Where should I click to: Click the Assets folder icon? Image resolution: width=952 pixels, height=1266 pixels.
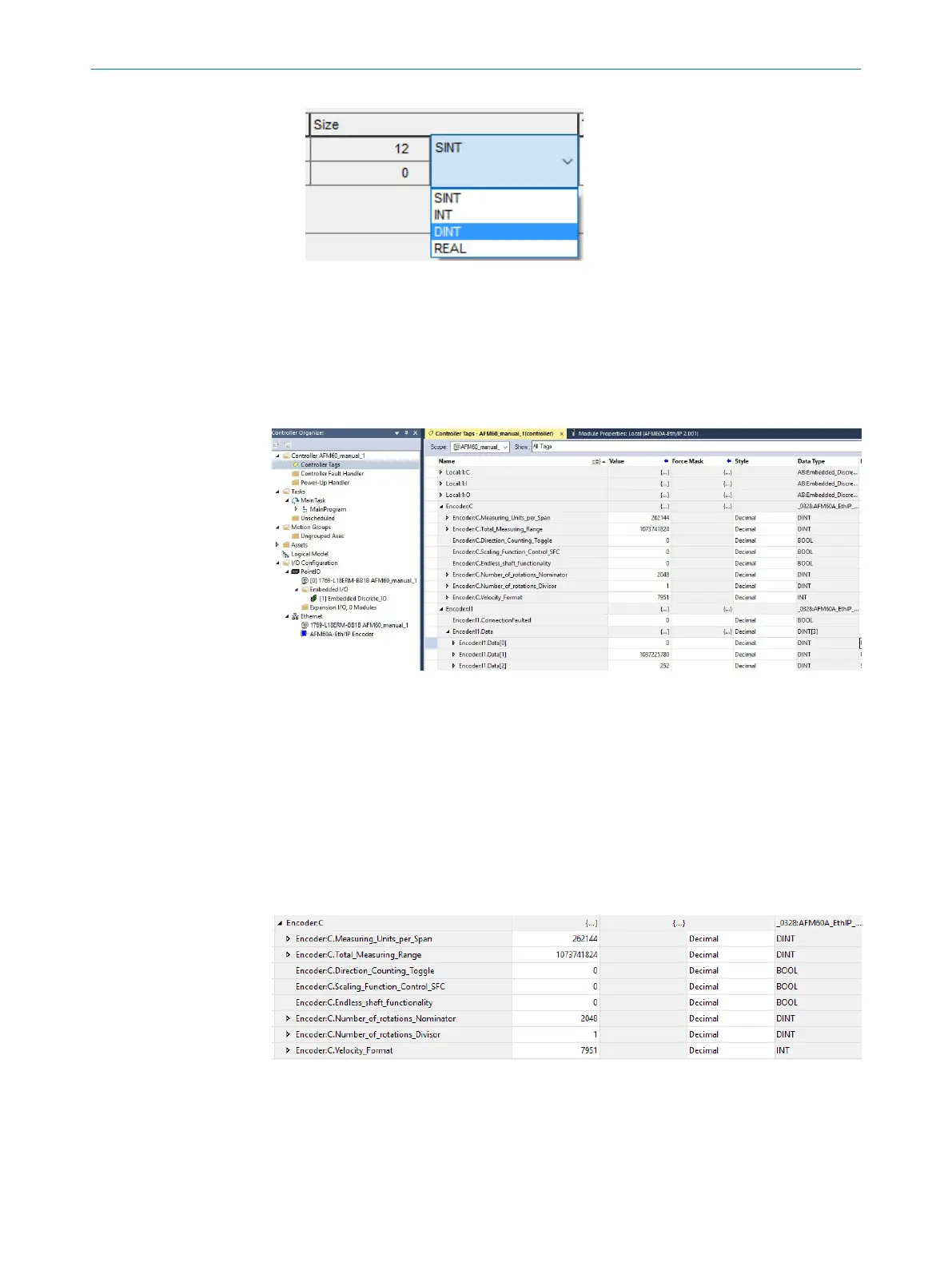coord(286,545)
